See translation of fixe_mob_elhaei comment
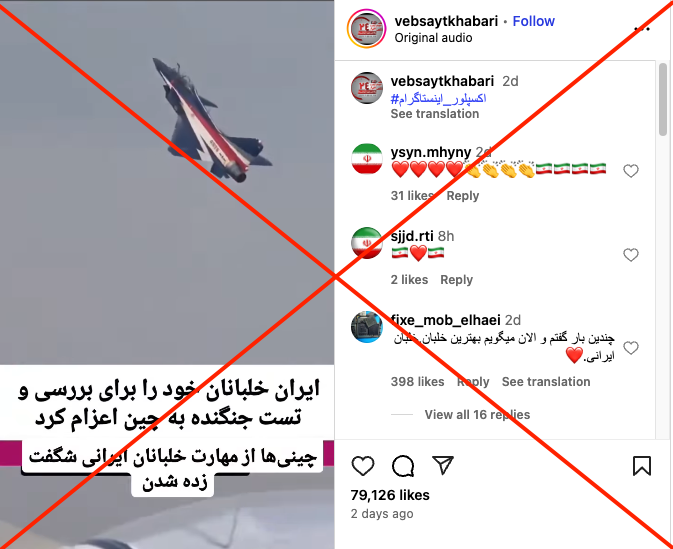673x549 pixels. click(x=546, y=382)
